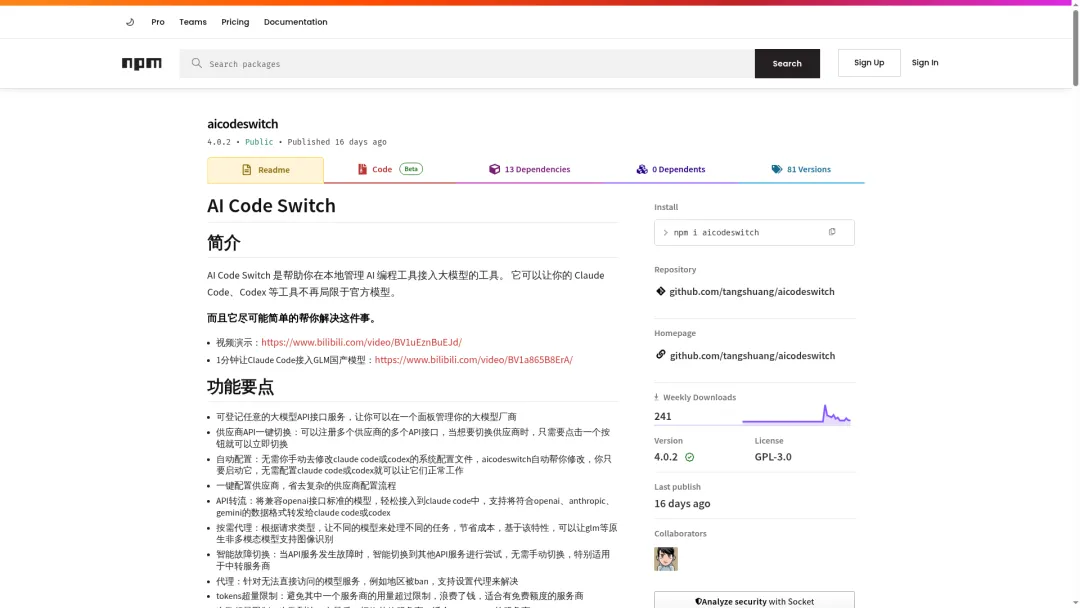Screen dimensions: 1080x608
Task: Open the collaborator avatar
Action: pos(666,558)
